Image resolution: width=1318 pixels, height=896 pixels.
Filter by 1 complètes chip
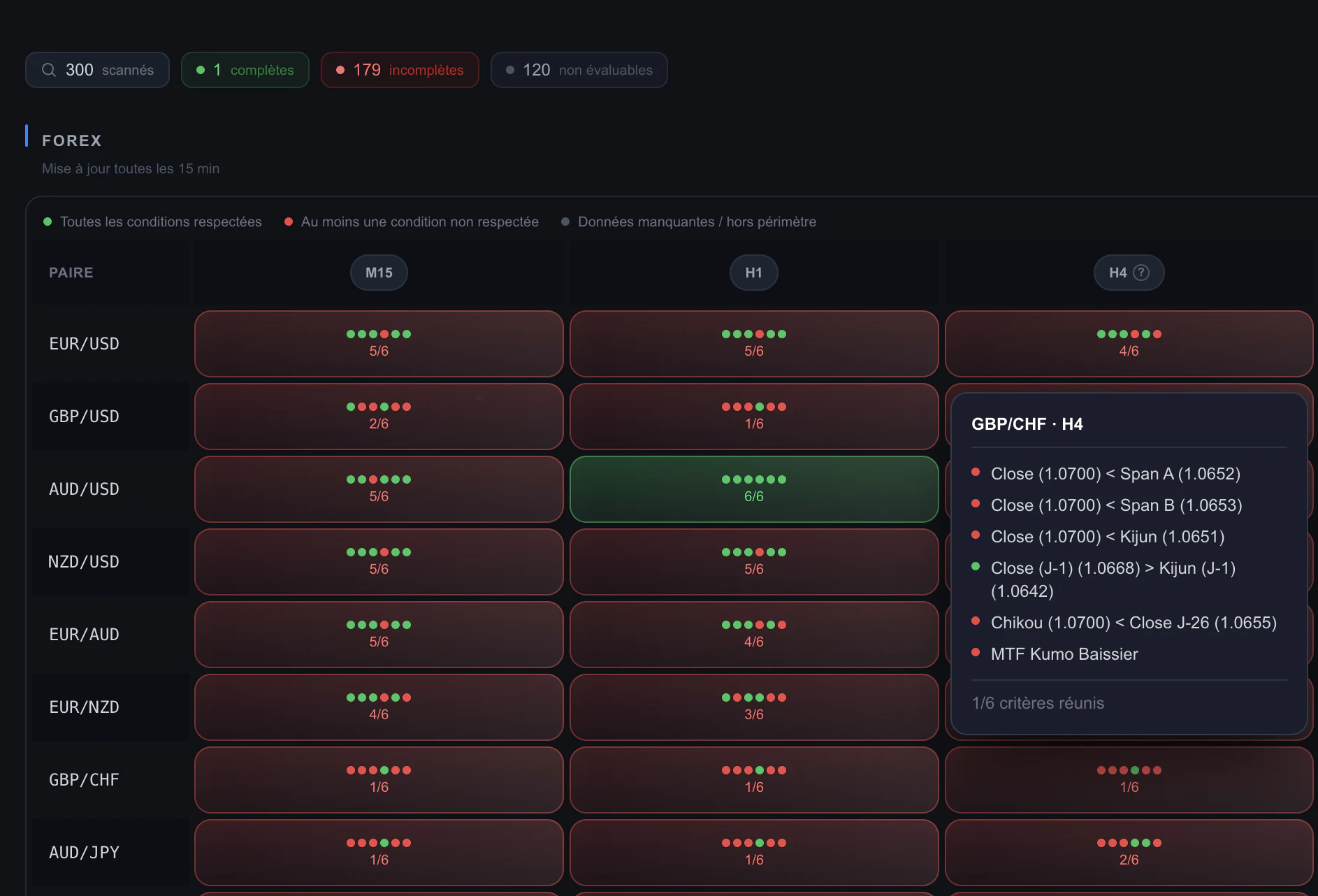point(245,70)
